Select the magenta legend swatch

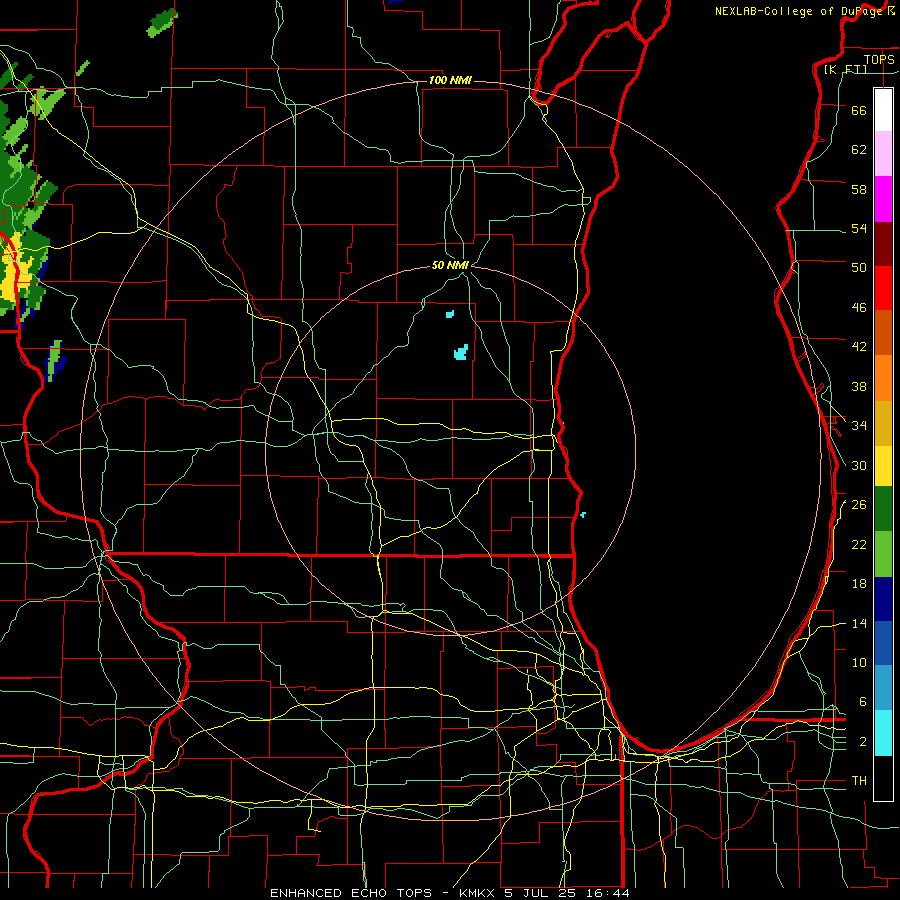883,199
